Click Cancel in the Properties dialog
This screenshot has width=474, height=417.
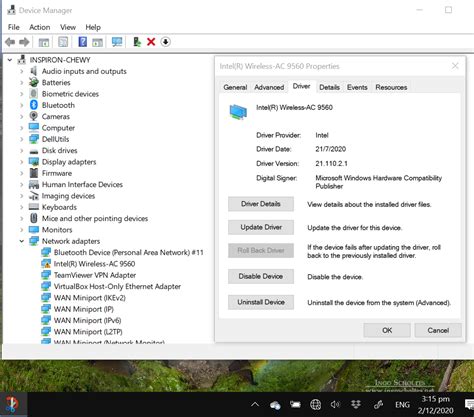point(438,330)
